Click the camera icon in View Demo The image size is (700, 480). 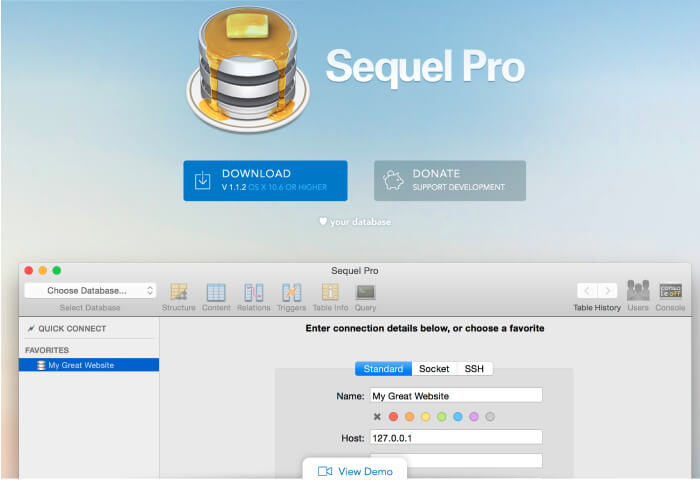click(325, 471)
